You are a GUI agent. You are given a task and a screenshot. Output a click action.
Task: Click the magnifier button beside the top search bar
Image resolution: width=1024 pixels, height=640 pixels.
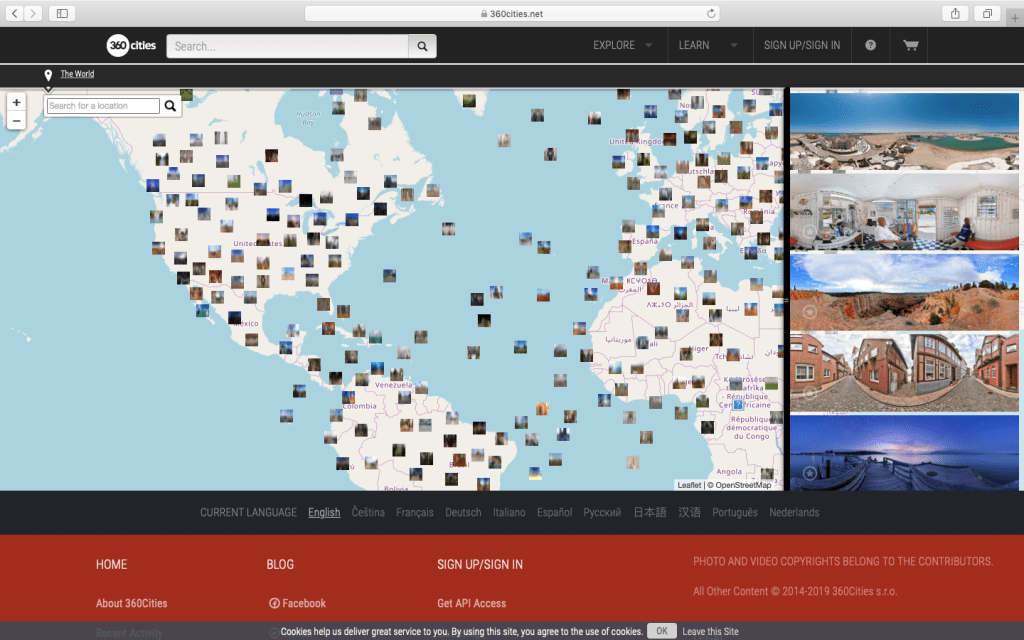pyautogui.click(x=422, y=46)
